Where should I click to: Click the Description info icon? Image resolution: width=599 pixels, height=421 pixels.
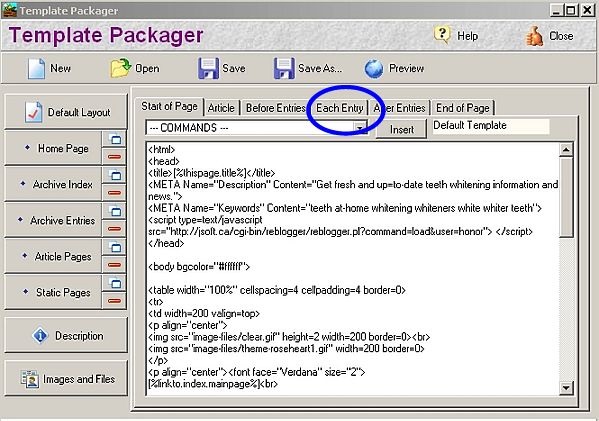pos(40,335)
